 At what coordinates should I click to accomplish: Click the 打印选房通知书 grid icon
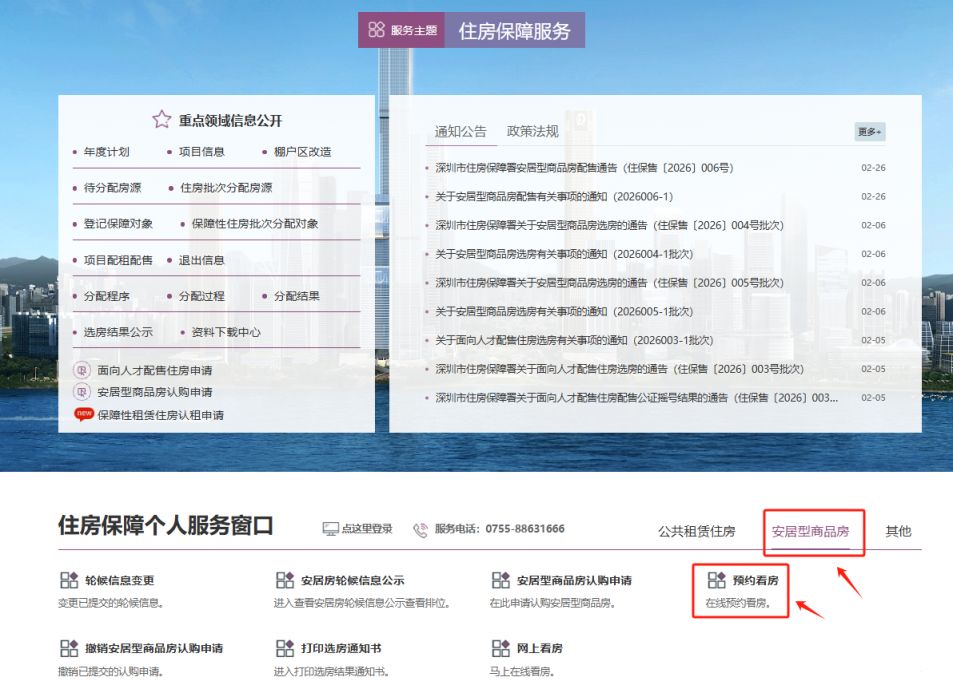tap(285, 648)
